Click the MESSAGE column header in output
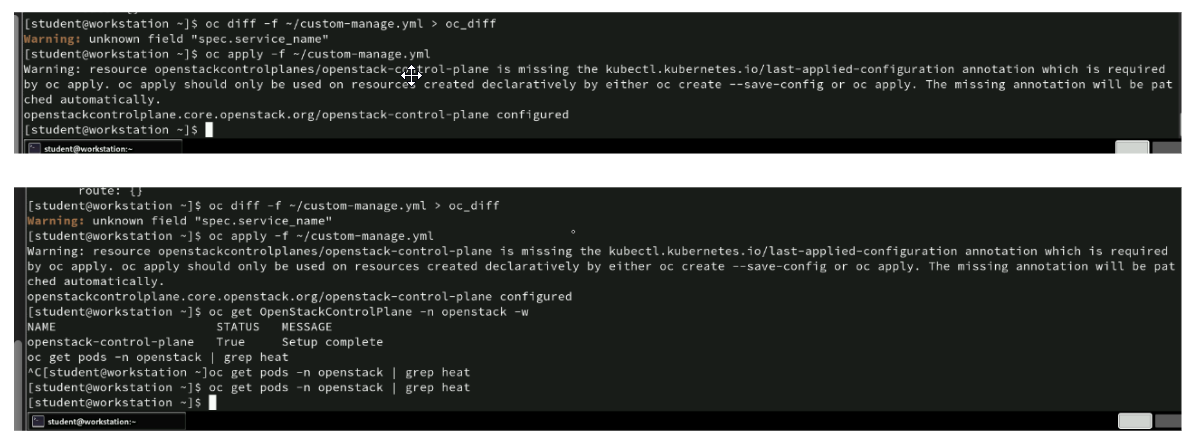1190x439 pixels. (308, 327)
